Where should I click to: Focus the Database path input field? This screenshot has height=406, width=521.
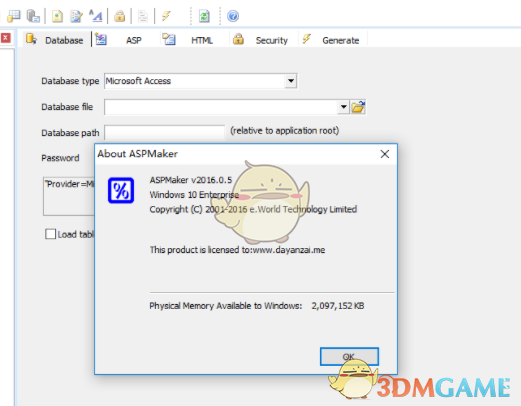pyautogui.click(x=165, y=133)
